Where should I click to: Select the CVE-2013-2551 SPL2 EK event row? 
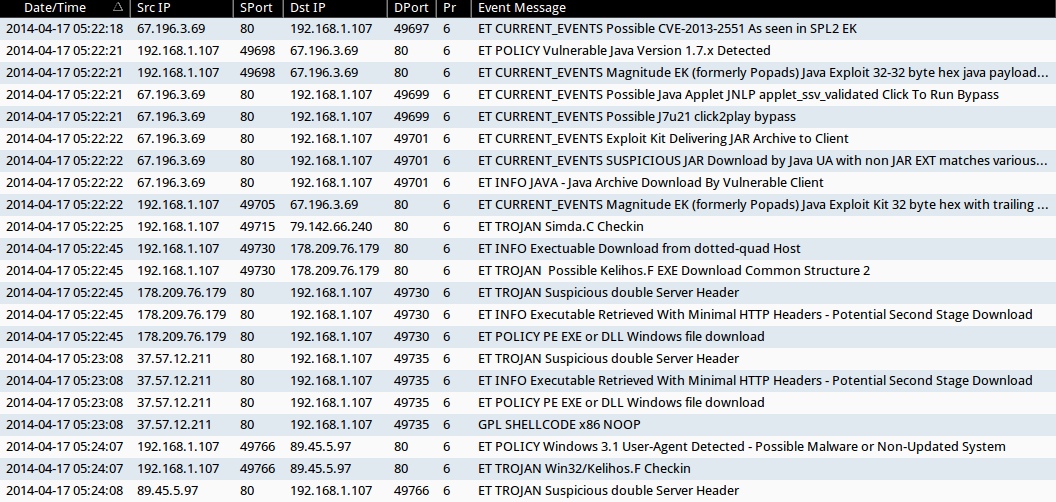tap(667, 29)
